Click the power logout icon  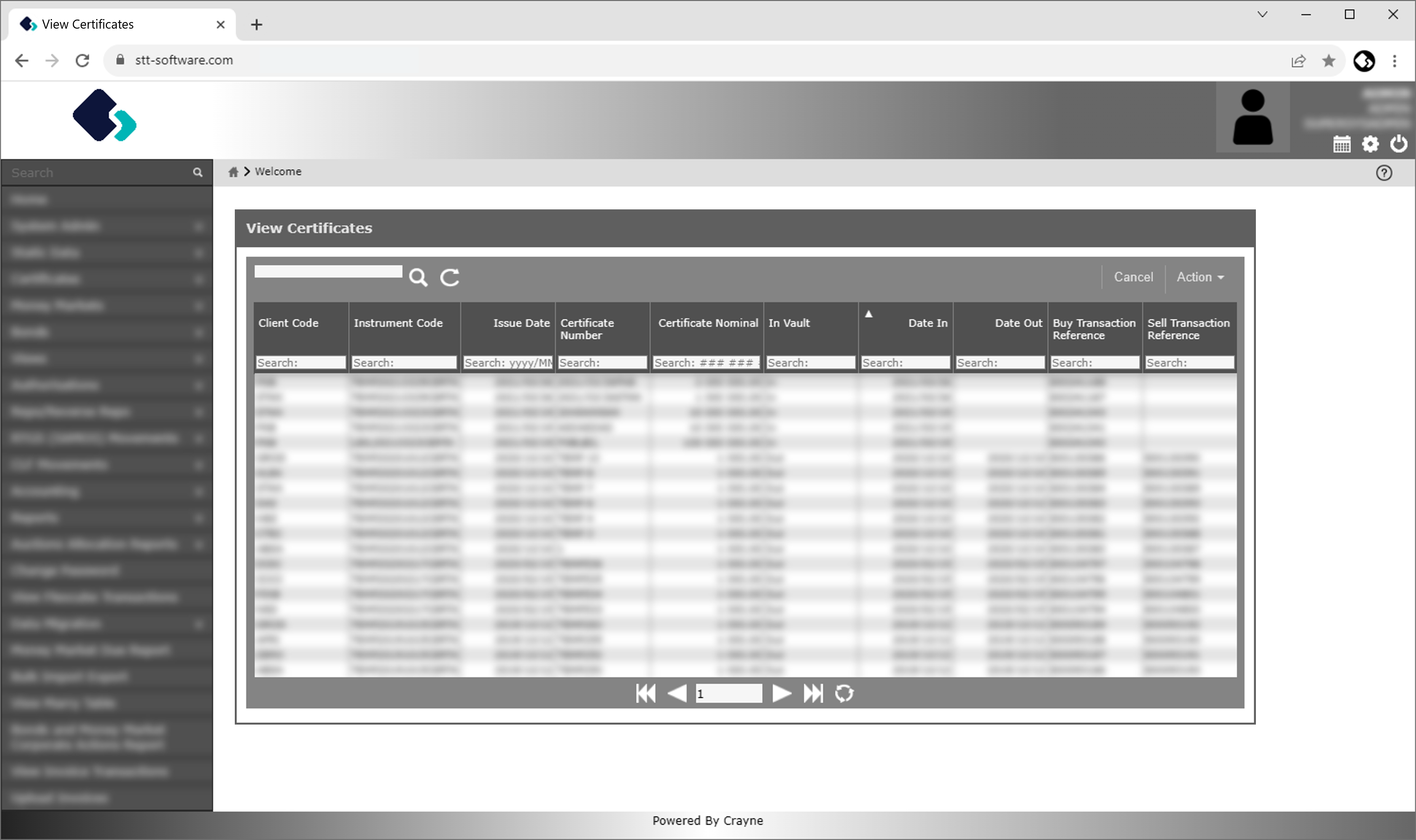pos(1398,144)
